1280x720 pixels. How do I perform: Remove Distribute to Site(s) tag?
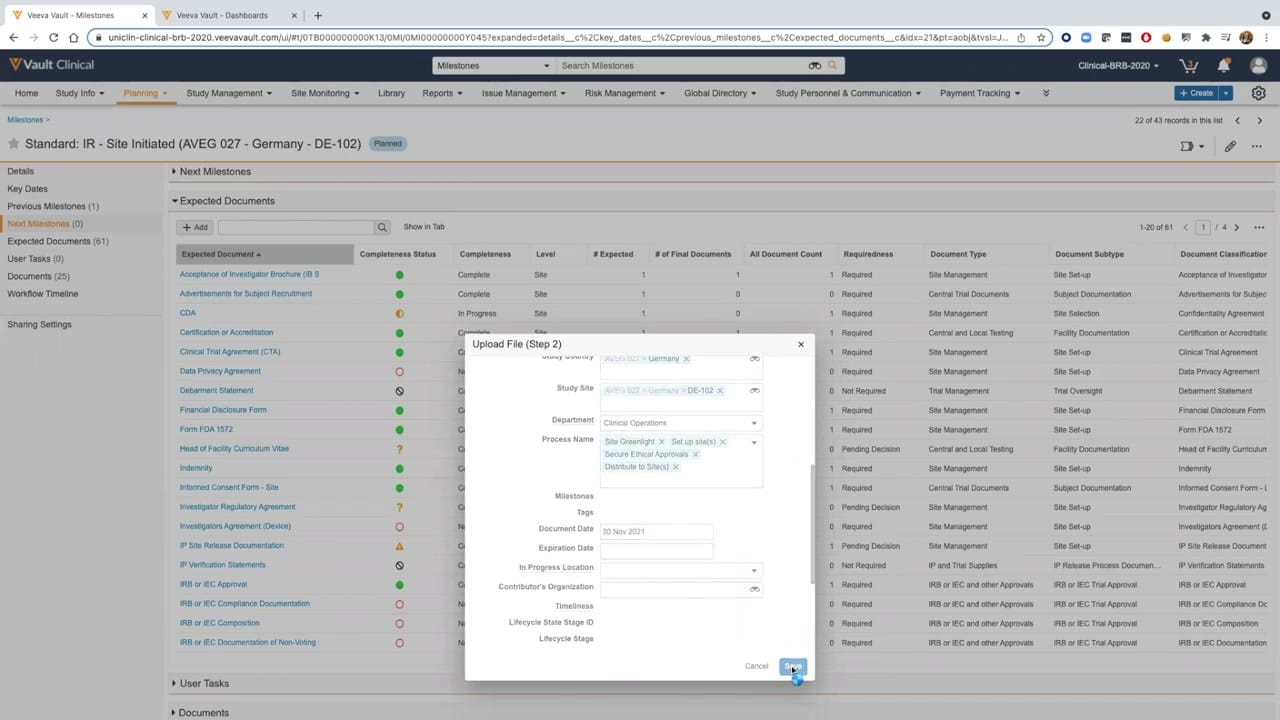[675, 467]
